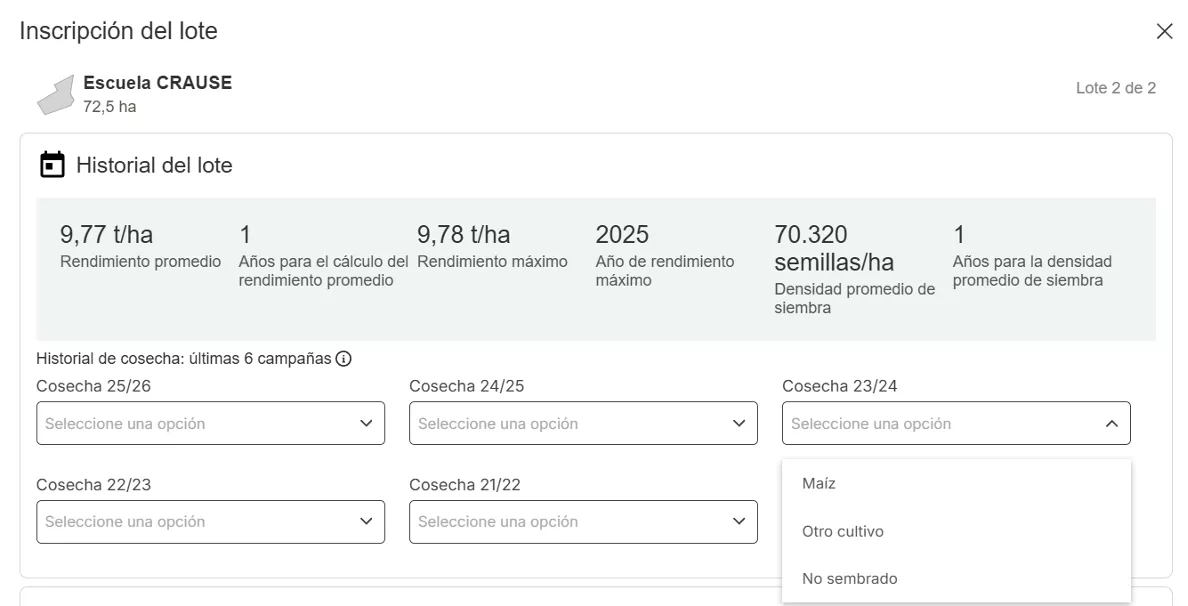Pick No sembrado option

click(x=850, y=578)
